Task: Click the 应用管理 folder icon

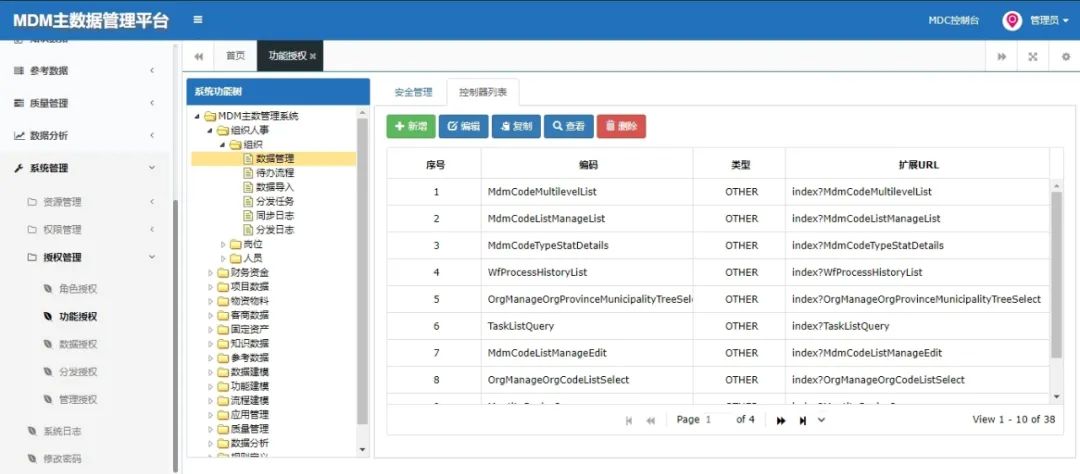Action: 222,415
